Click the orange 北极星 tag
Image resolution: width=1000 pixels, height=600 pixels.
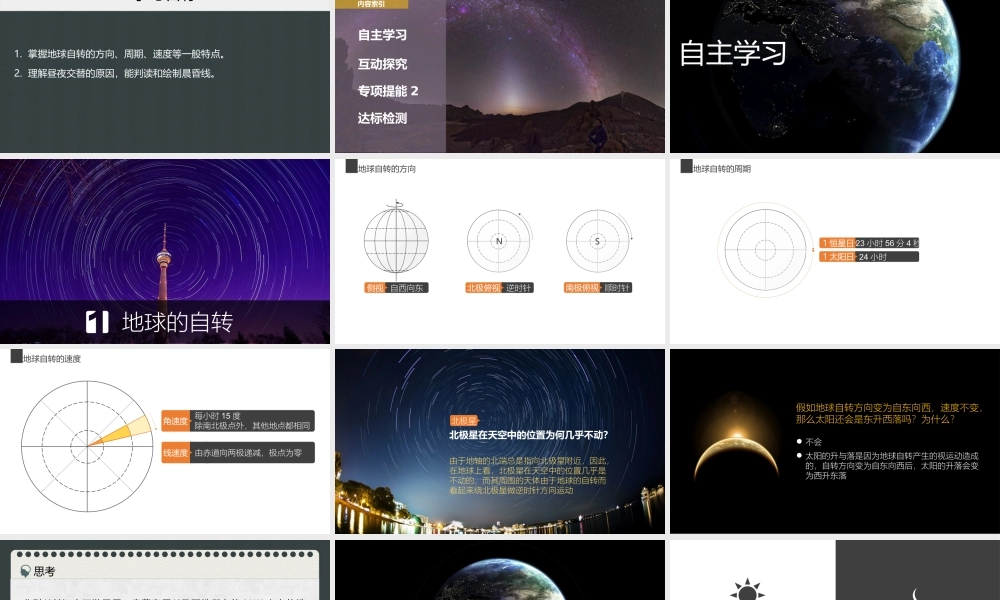tap(464, 421)
